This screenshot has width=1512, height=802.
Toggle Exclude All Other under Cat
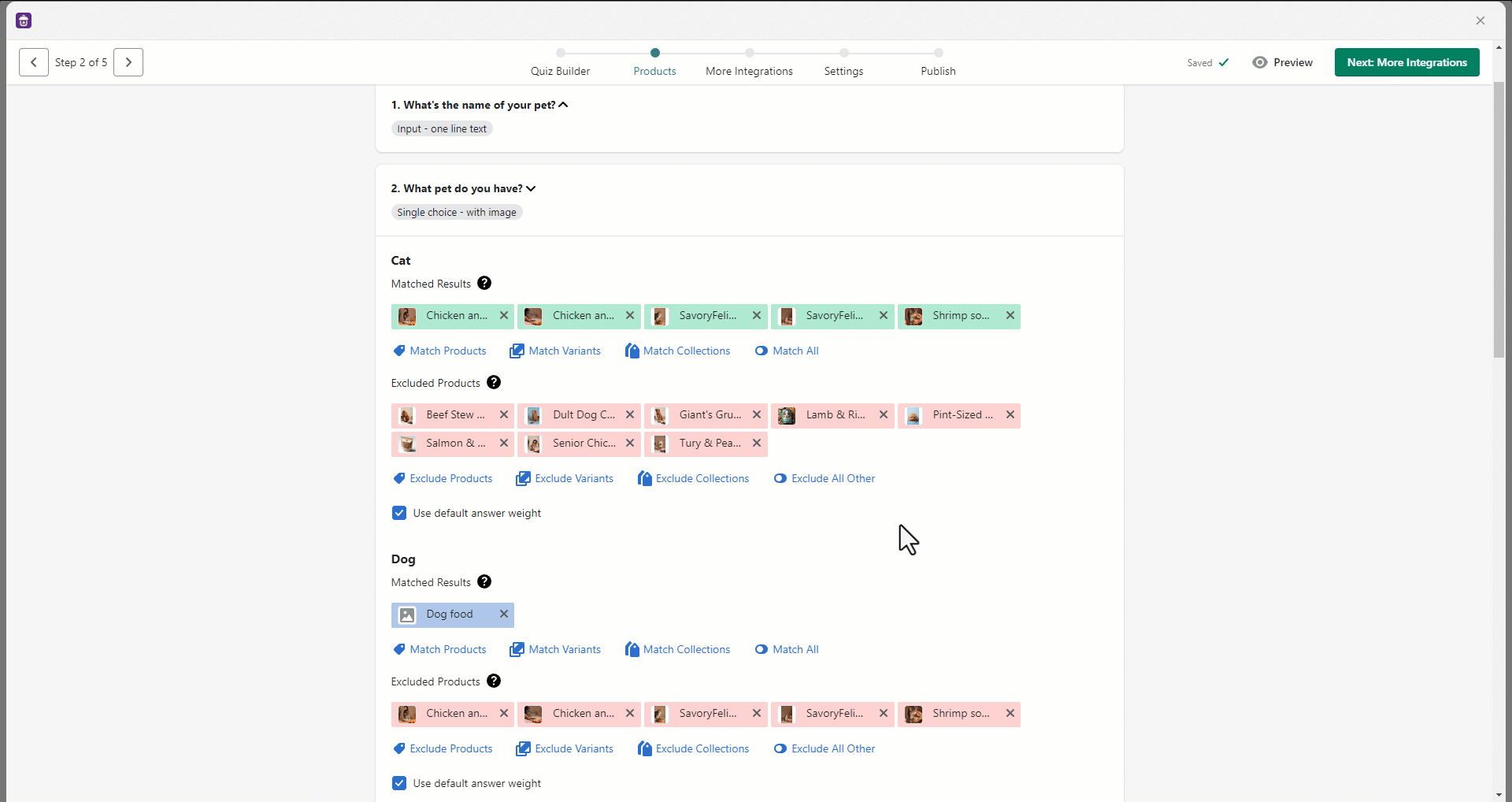(x=780, y=478)
